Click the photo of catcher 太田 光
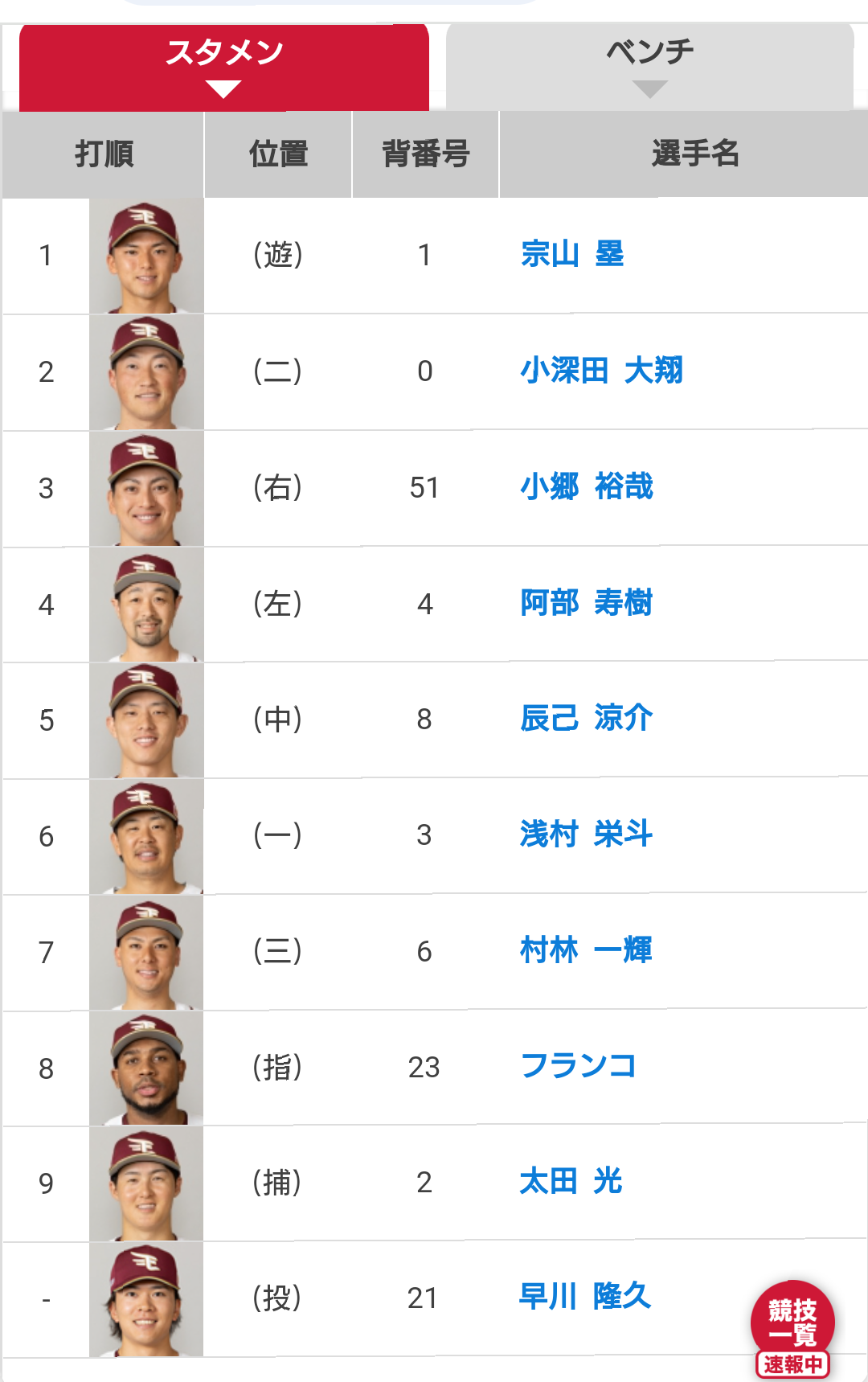The height and width of the screenshot is (1382, 868). click(146, 1184)
